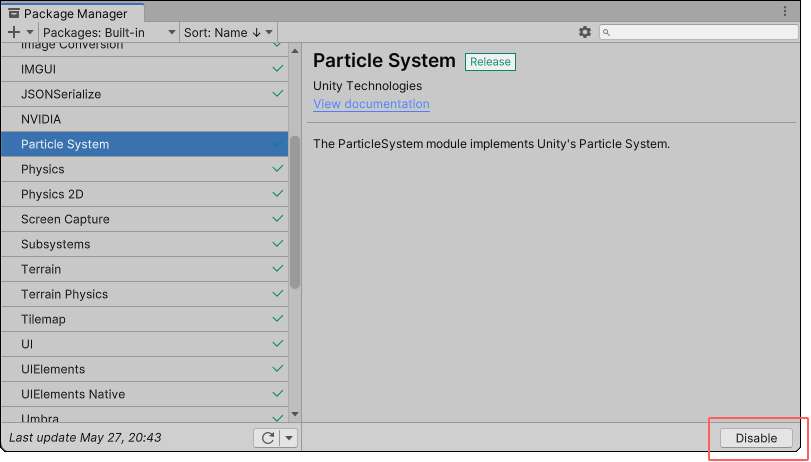Select the Terrain Physics package

click(144, 294)
